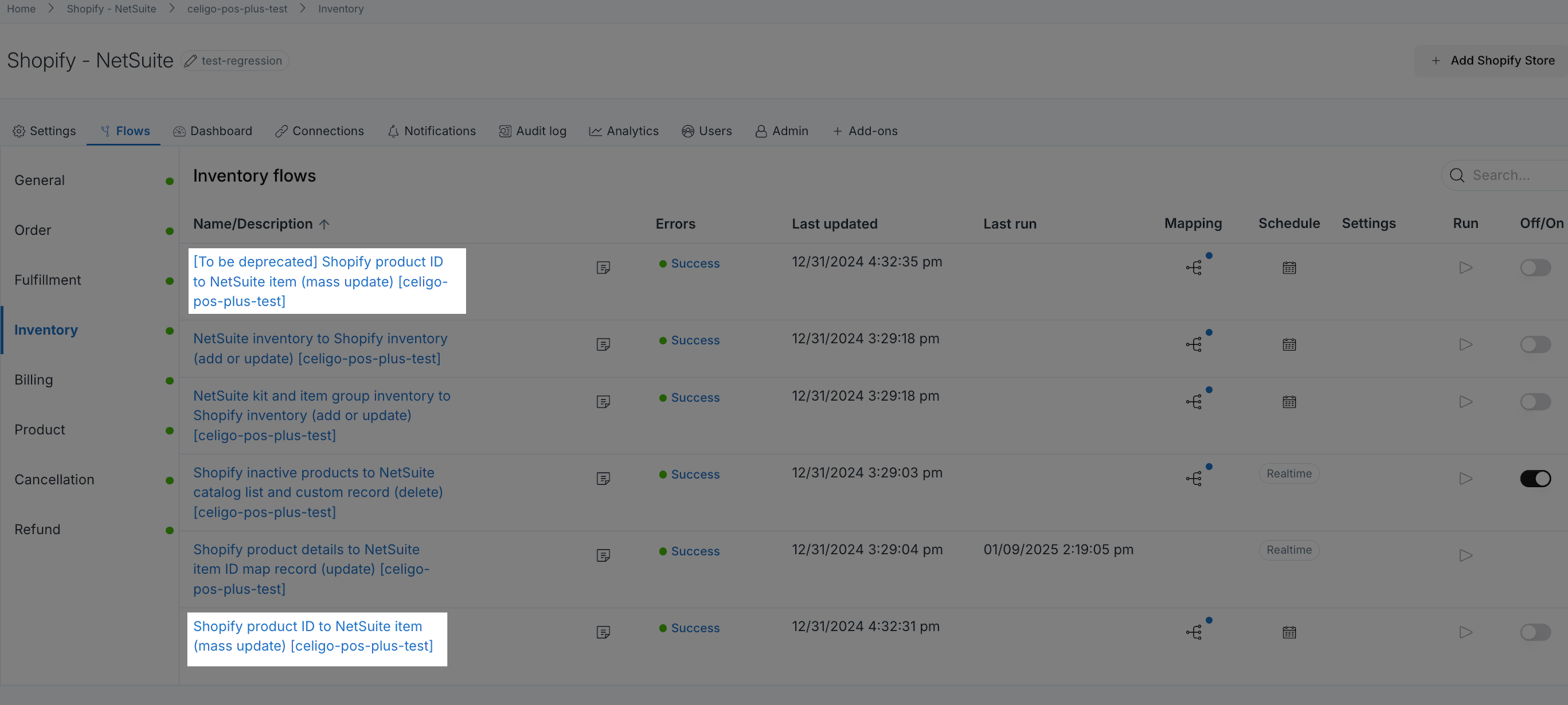Open mapping for the deprecated Shopify product ID flow
The height and width of the screenshot is (705, 1568).
pos(1194,268)
